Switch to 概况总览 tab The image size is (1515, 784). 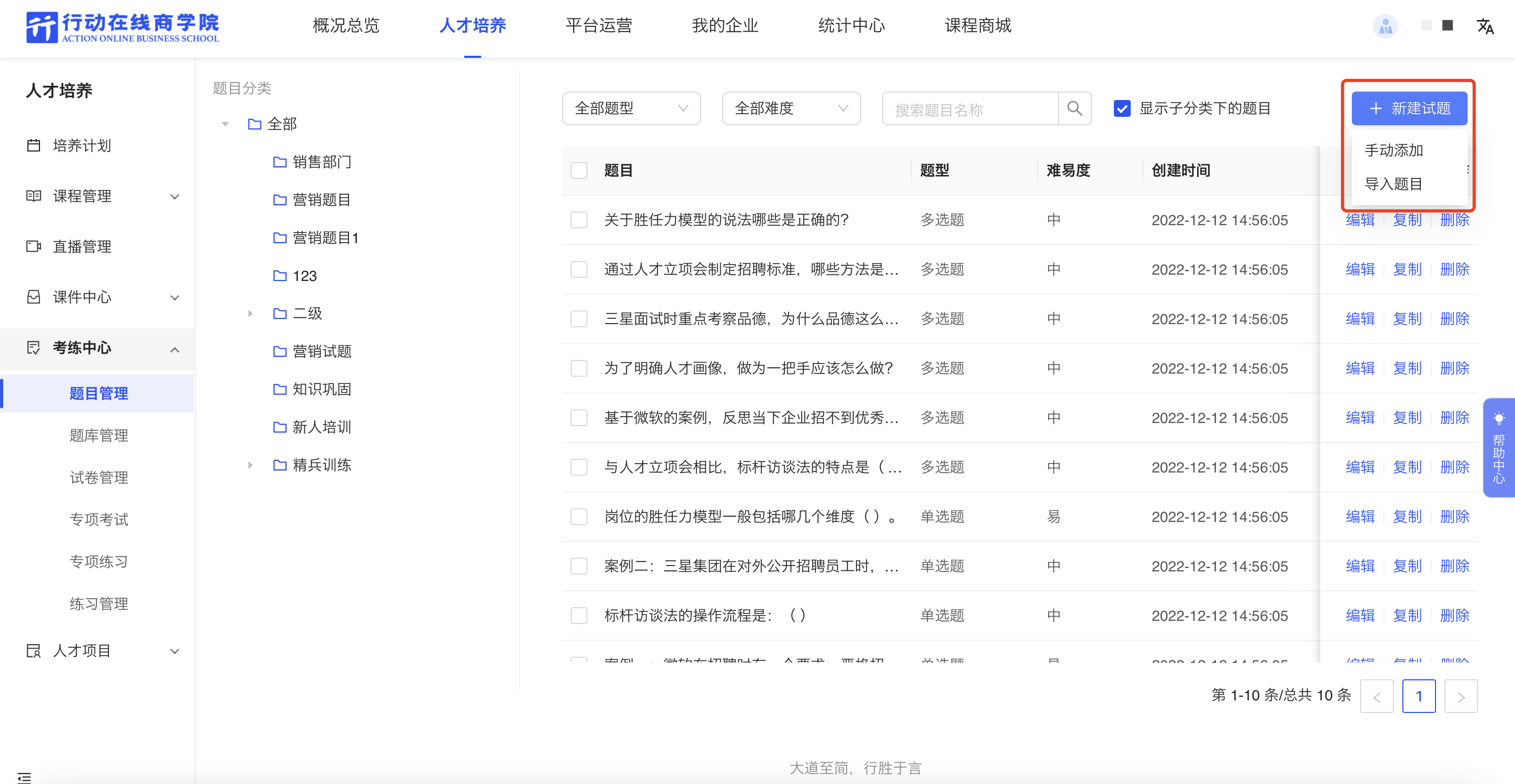[x=346, y=26]
